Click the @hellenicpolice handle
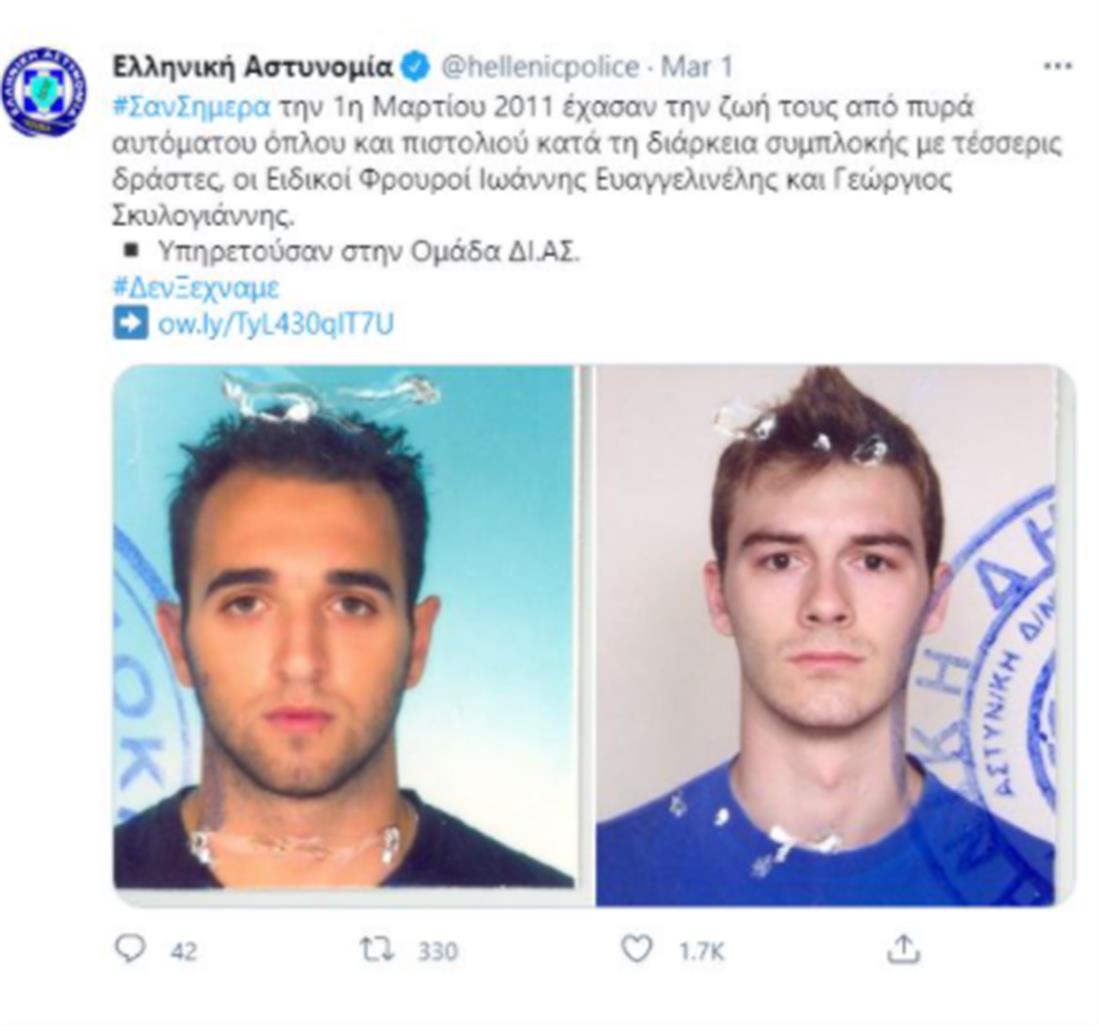This screenshot has height=1031, width=1099. point(540,67)
